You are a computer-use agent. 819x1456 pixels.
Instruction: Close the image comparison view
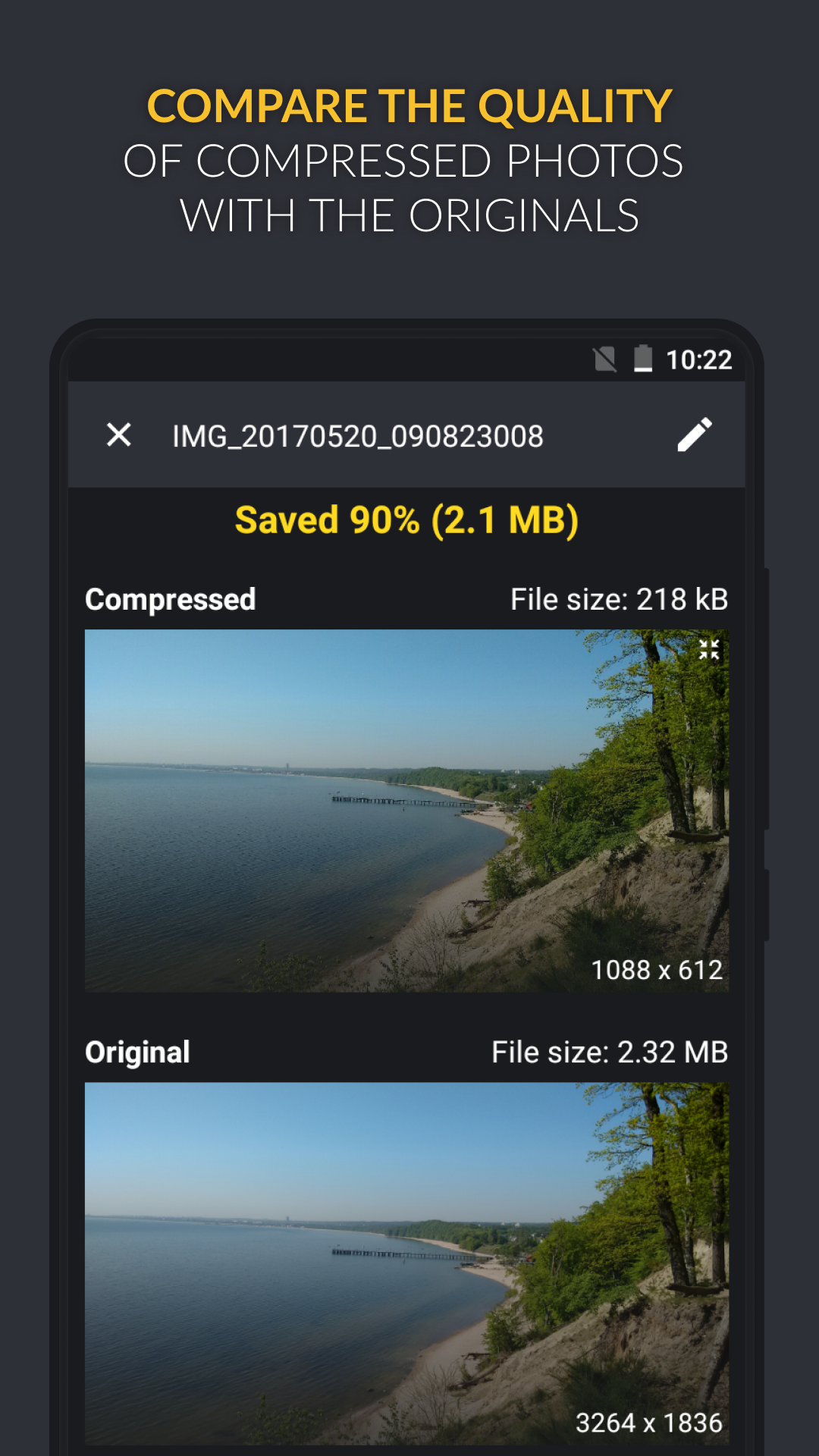pyautogui.click(x=119, y=435)
